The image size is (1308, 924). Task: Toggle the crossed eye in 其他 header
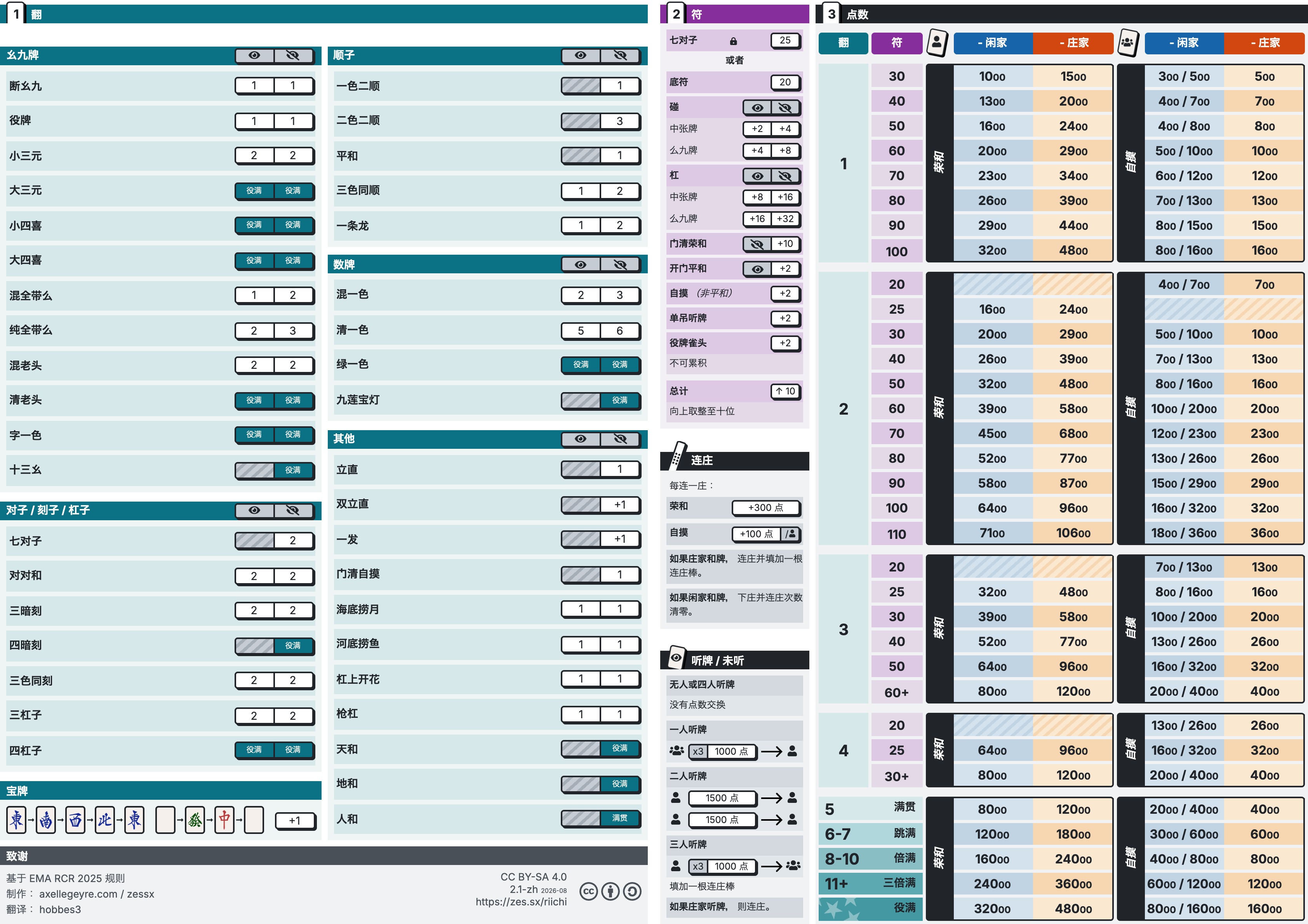[x=620, y=439]
